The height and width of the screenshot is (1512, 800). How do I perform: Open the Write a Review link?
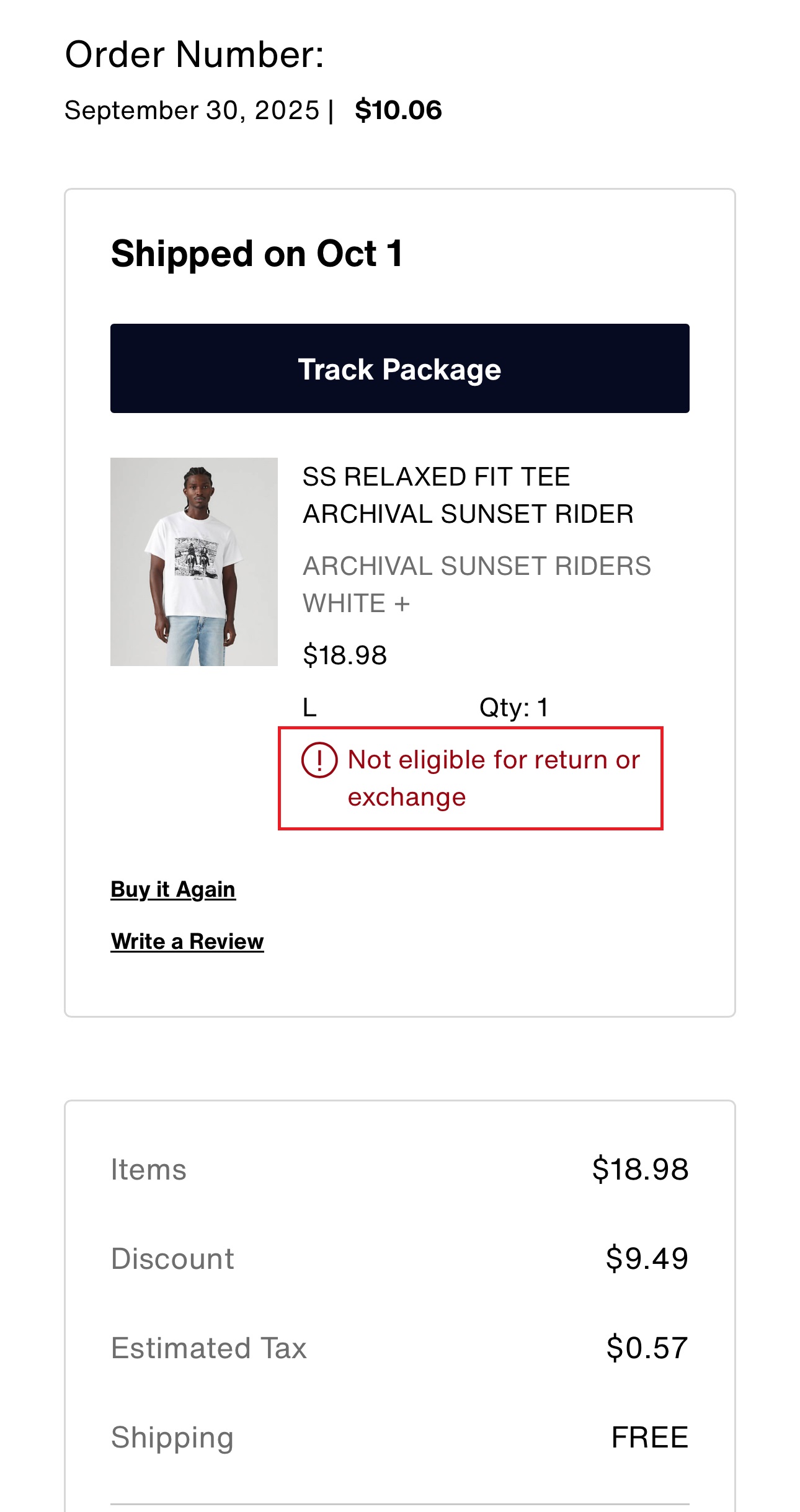coord(187,941)
